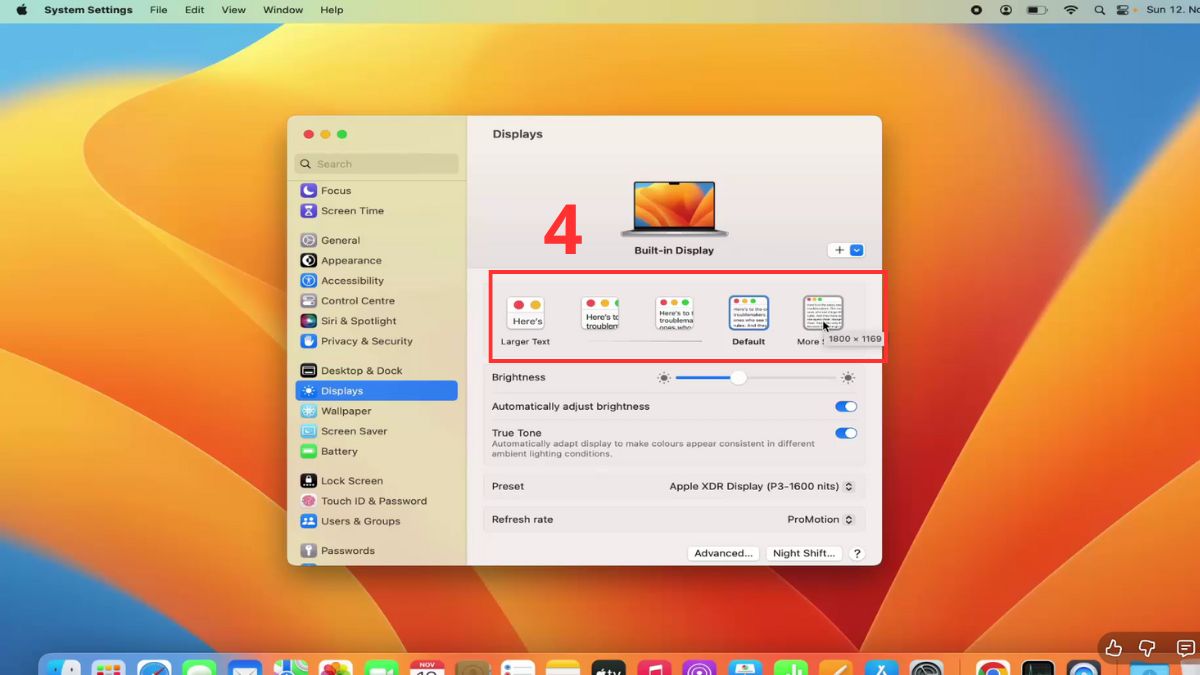Disable Automatically adjust brightness
1200x675 pixels.
pos(846,406)
